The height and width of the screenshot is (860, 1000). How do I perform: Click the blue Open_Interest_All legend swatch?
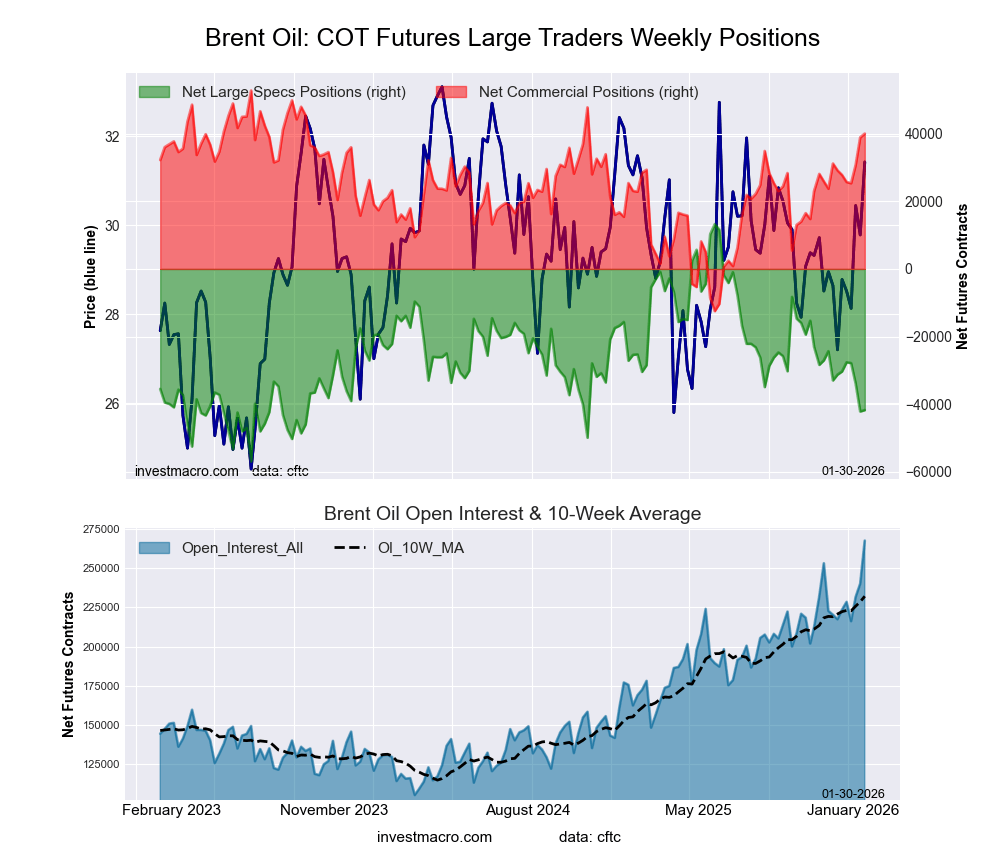coord(155,547)
